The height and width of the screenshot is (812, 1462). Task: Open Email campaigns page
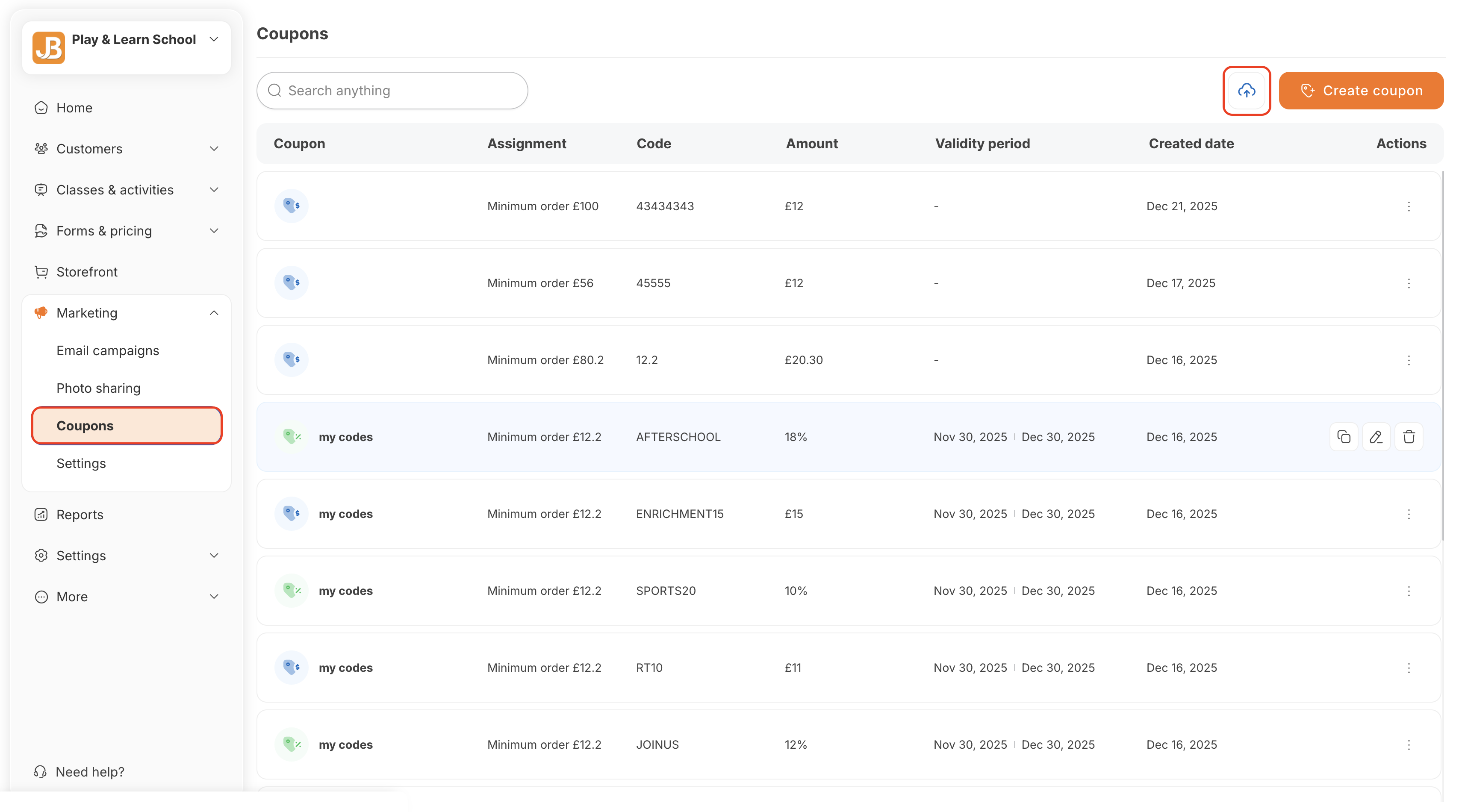pyautogui.click(x=108, y=351)
